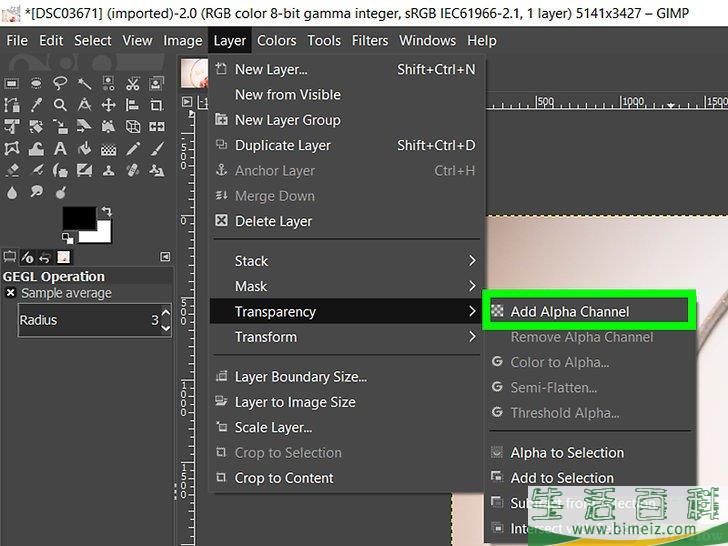Swap foreground and background colors

tap(105, 211)
